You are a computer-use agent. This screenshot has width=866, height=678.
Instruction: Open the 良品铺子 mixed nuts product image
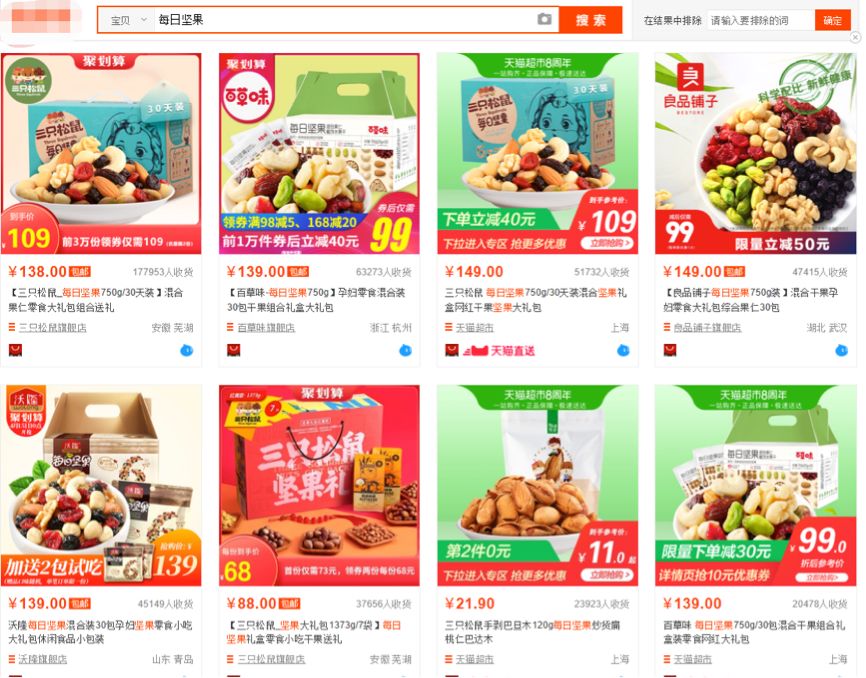(x=756, y=153)
